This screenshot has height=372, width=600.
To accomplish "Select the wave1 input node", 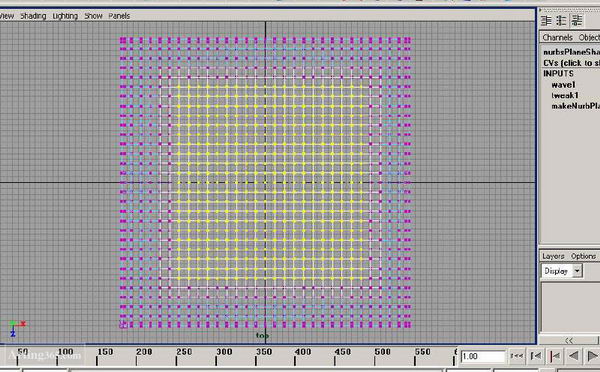I will (x=563, y=85).
